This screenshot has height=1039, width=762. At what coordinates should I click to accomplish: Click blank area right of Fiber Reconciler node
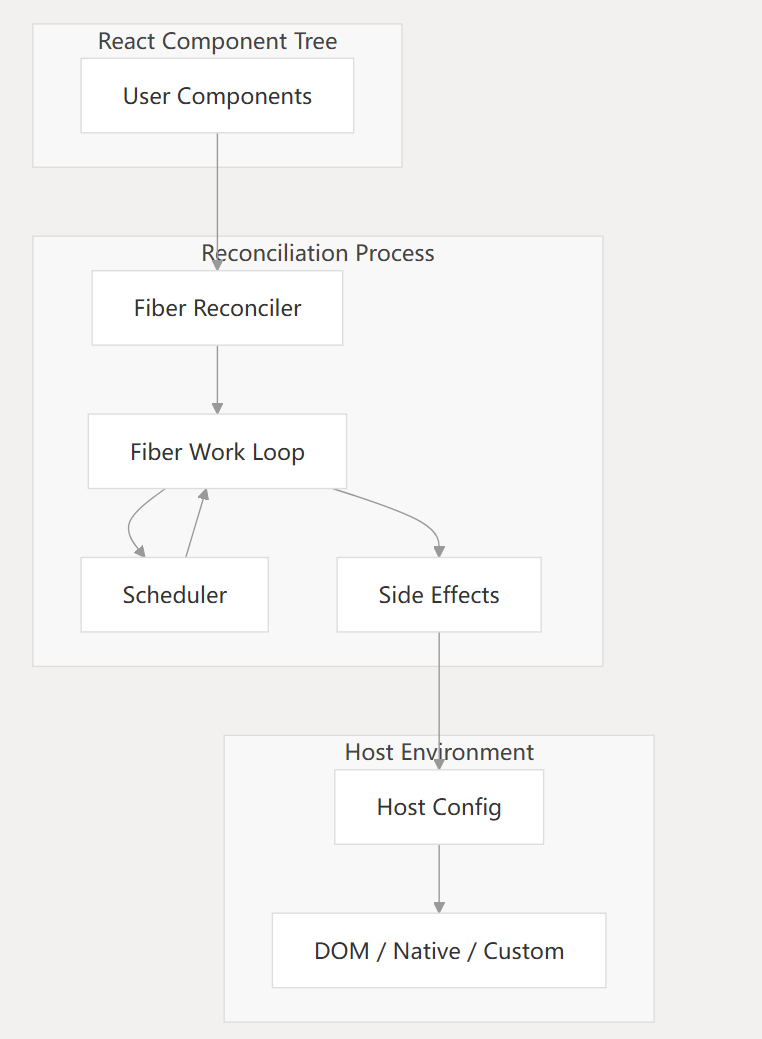pyautogui.click(x=470, y=308)
